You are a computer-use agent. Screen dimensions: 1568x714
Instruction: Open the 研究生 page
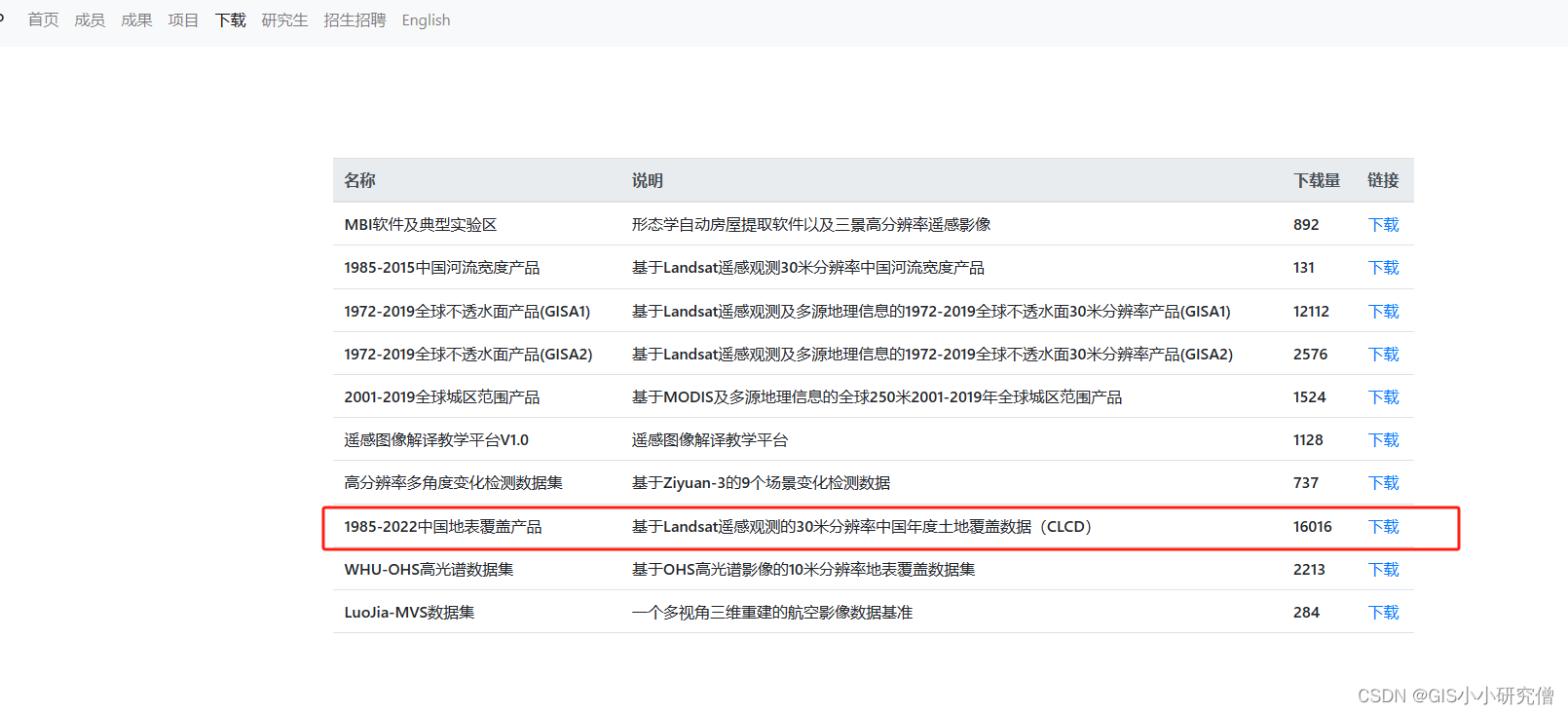(x=284, y=20)
